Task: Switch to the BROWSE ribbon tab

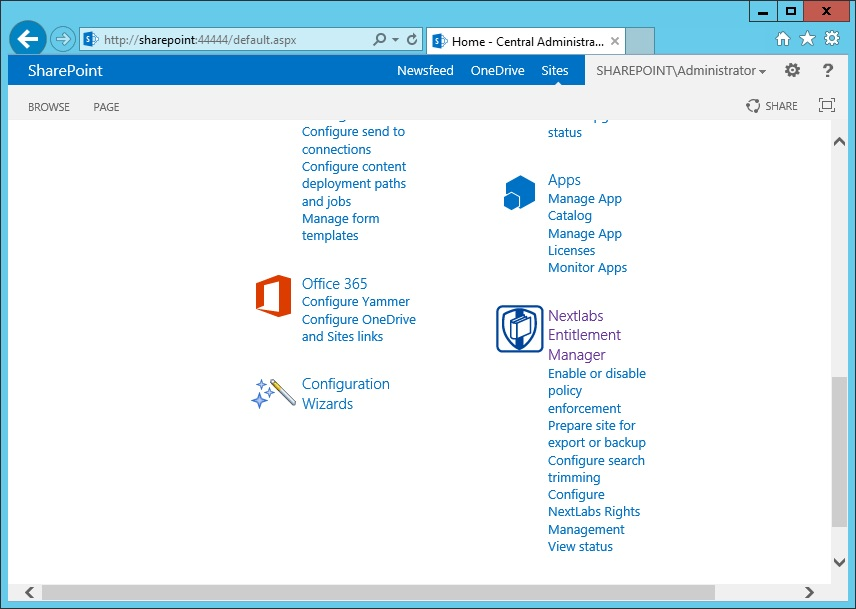Action: coord(49,107)
